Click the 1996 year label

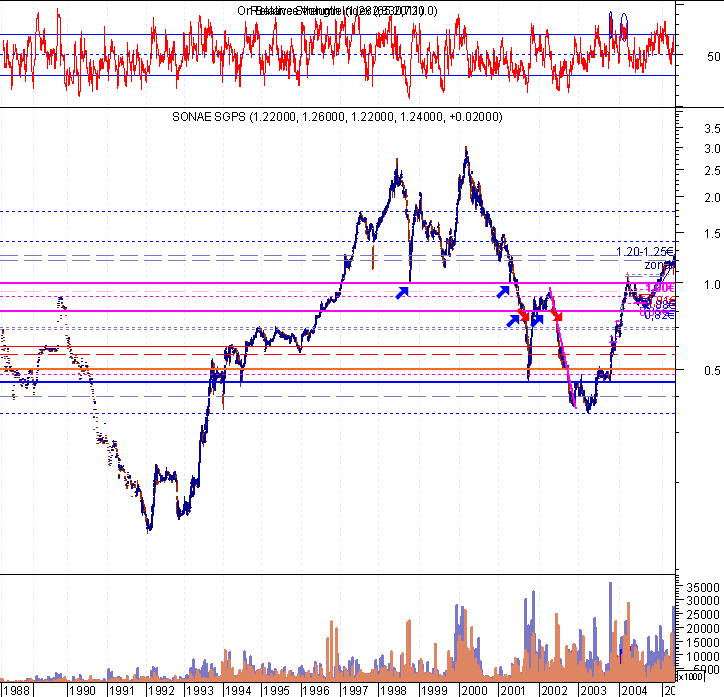click(x=316, y=691)
